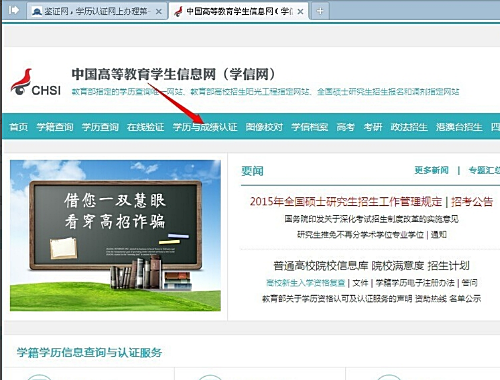Click 更多新闻 link
This screenshot has width=500, height=380.
[431, 170]
